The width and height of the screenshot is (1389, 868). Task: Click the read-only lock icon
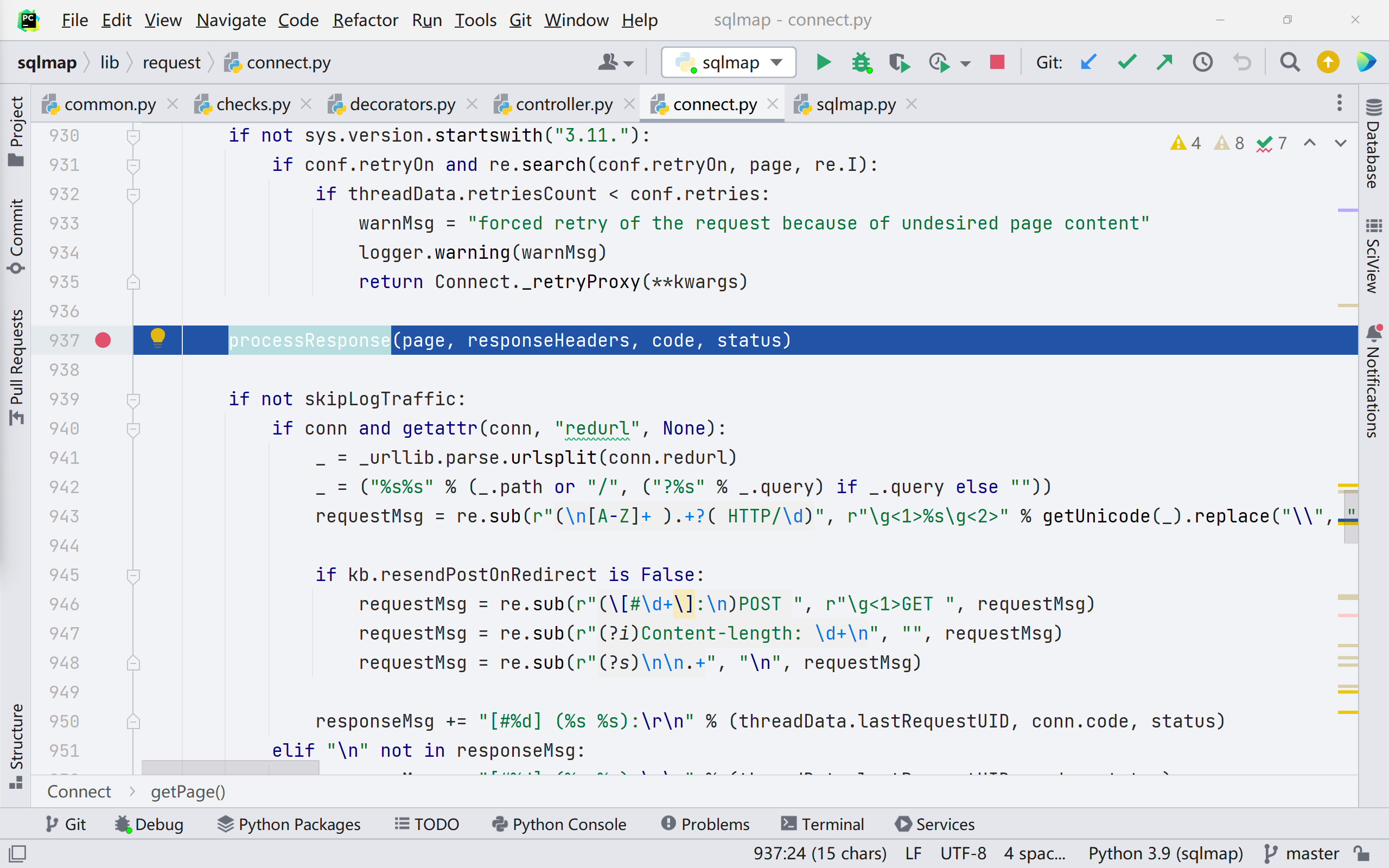[x=1361, y=854]
